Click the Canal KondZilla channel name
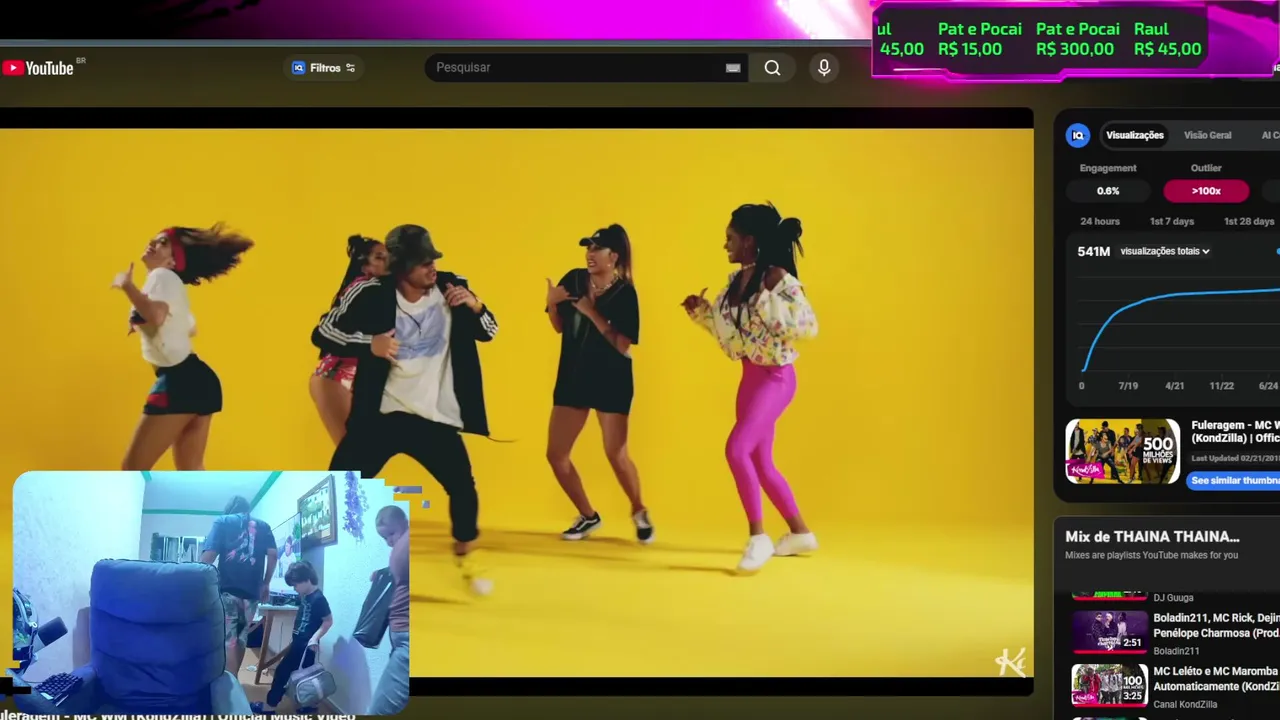1280x720 pixels. [x=1185, y=704]
